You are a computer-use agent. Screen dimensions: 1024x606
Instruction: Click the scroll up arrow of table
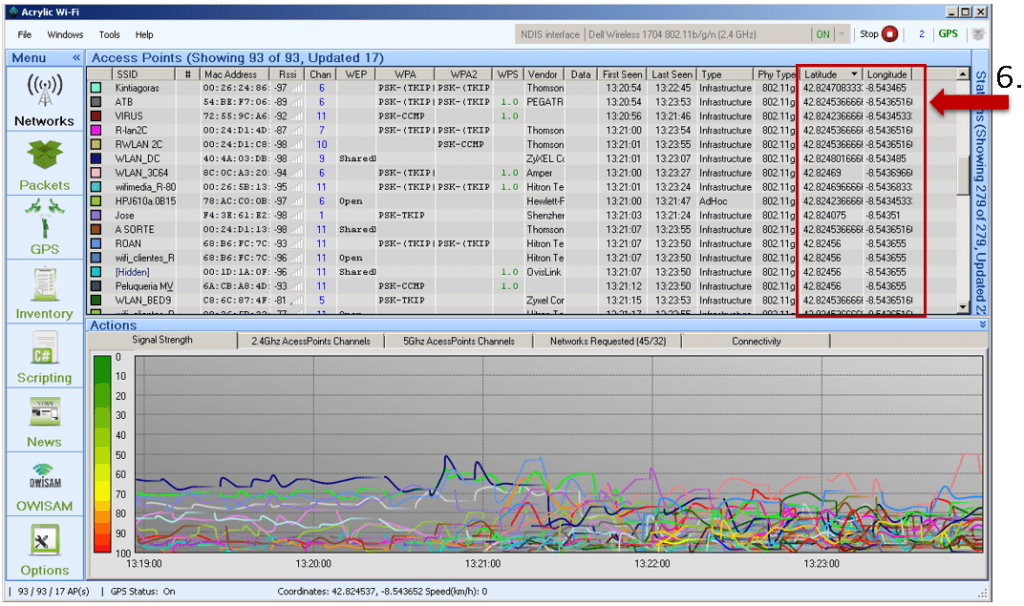(x=963, y=74)
